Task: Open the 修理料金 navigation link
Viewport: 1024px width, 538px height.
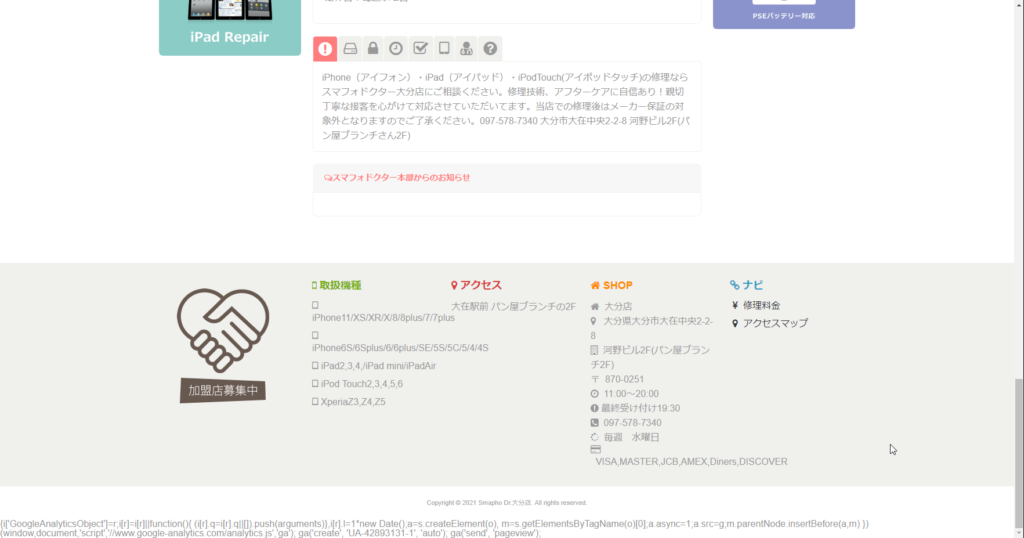Action: pyautogui.click(x=761, y=306)
